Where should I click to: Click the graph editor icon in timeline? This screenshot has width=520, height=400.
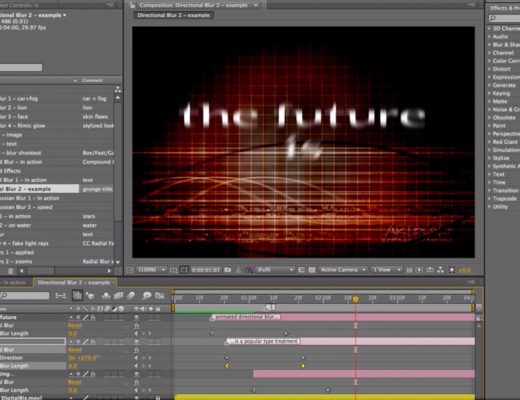click(160, 295)
